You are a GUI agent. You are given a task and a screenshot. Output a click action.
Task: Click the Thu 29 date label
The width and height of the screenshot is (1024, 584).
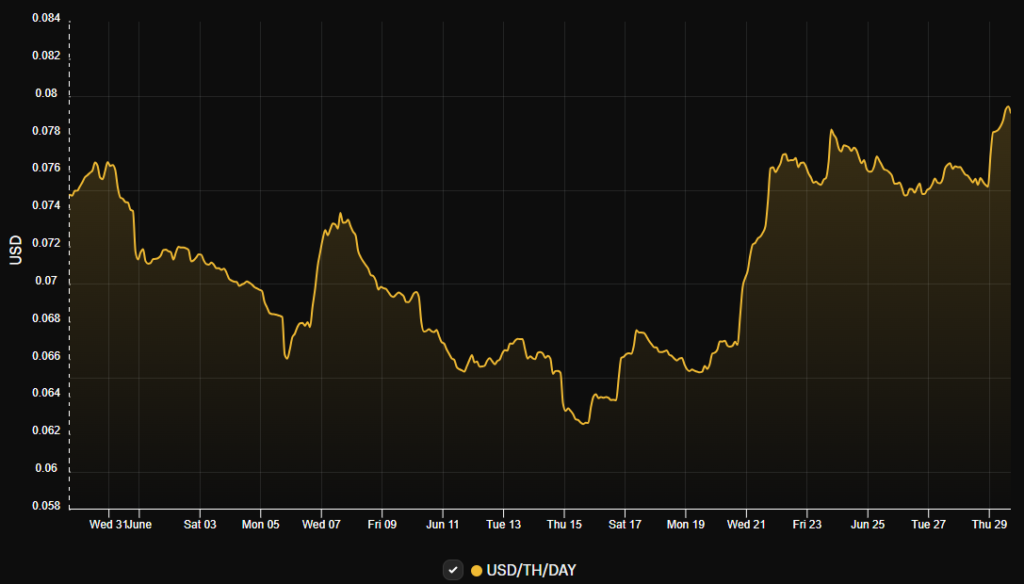[x=988, y=523]
